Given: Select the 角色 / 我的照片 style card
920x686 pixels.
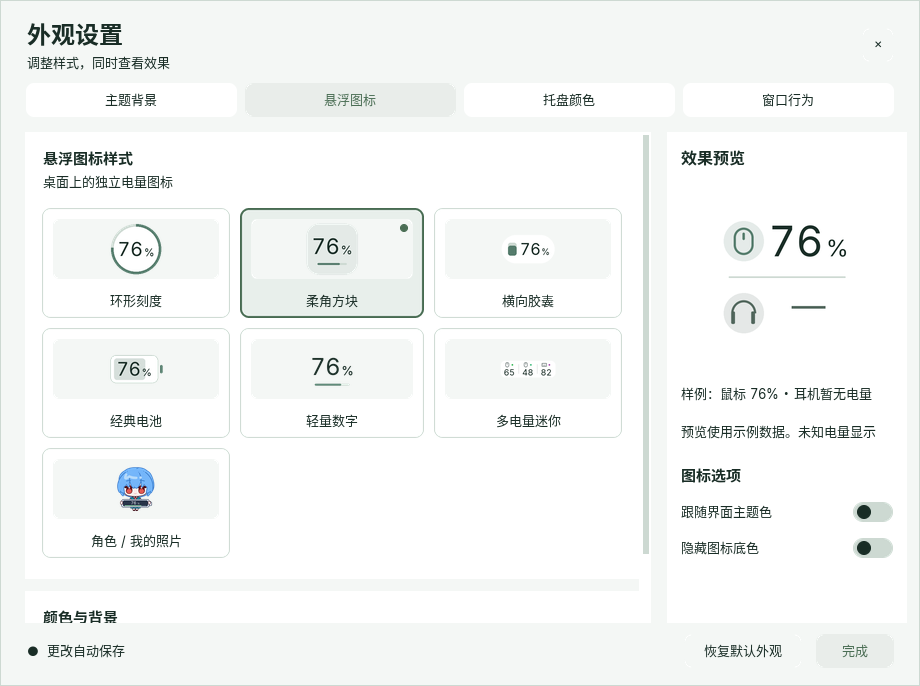Looking at the screenshot, I should pos(136,503).
